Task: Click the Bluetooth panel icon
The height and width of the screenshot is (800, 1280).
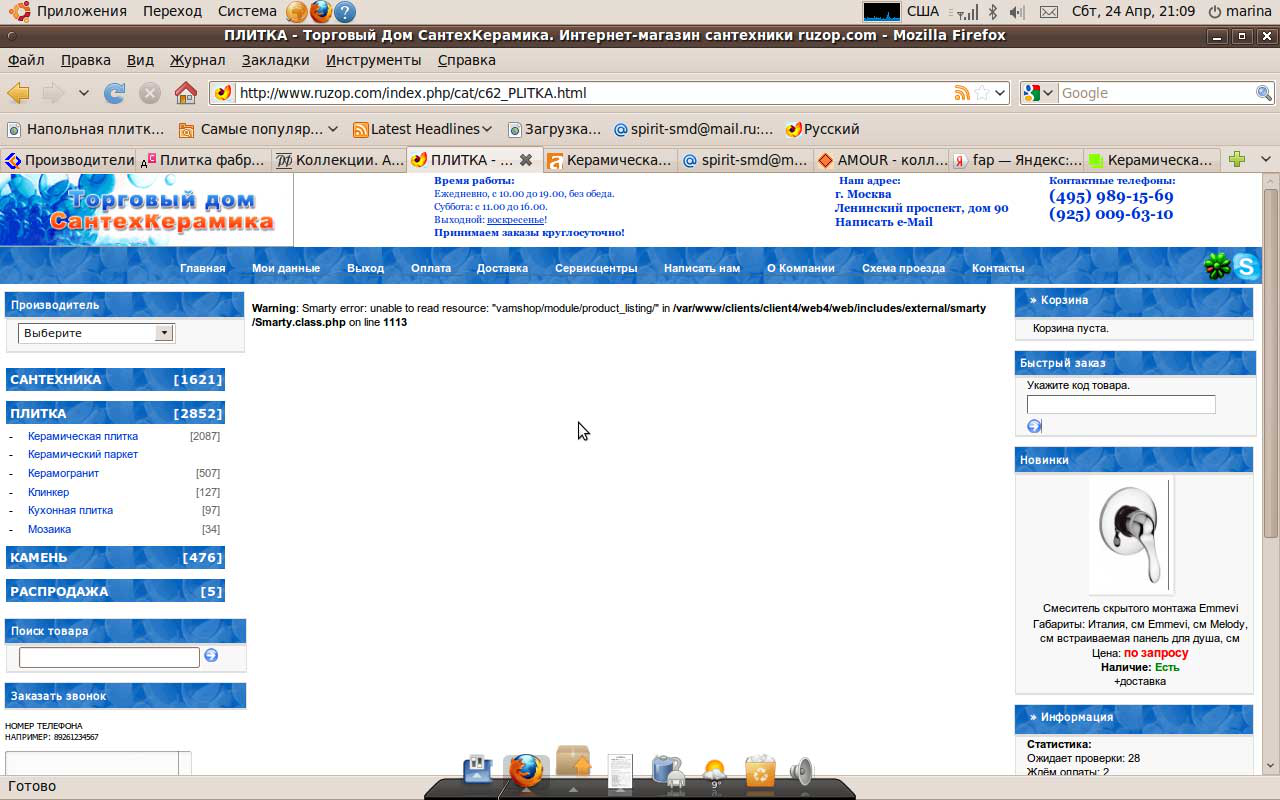Action: [x=993, y=12]
